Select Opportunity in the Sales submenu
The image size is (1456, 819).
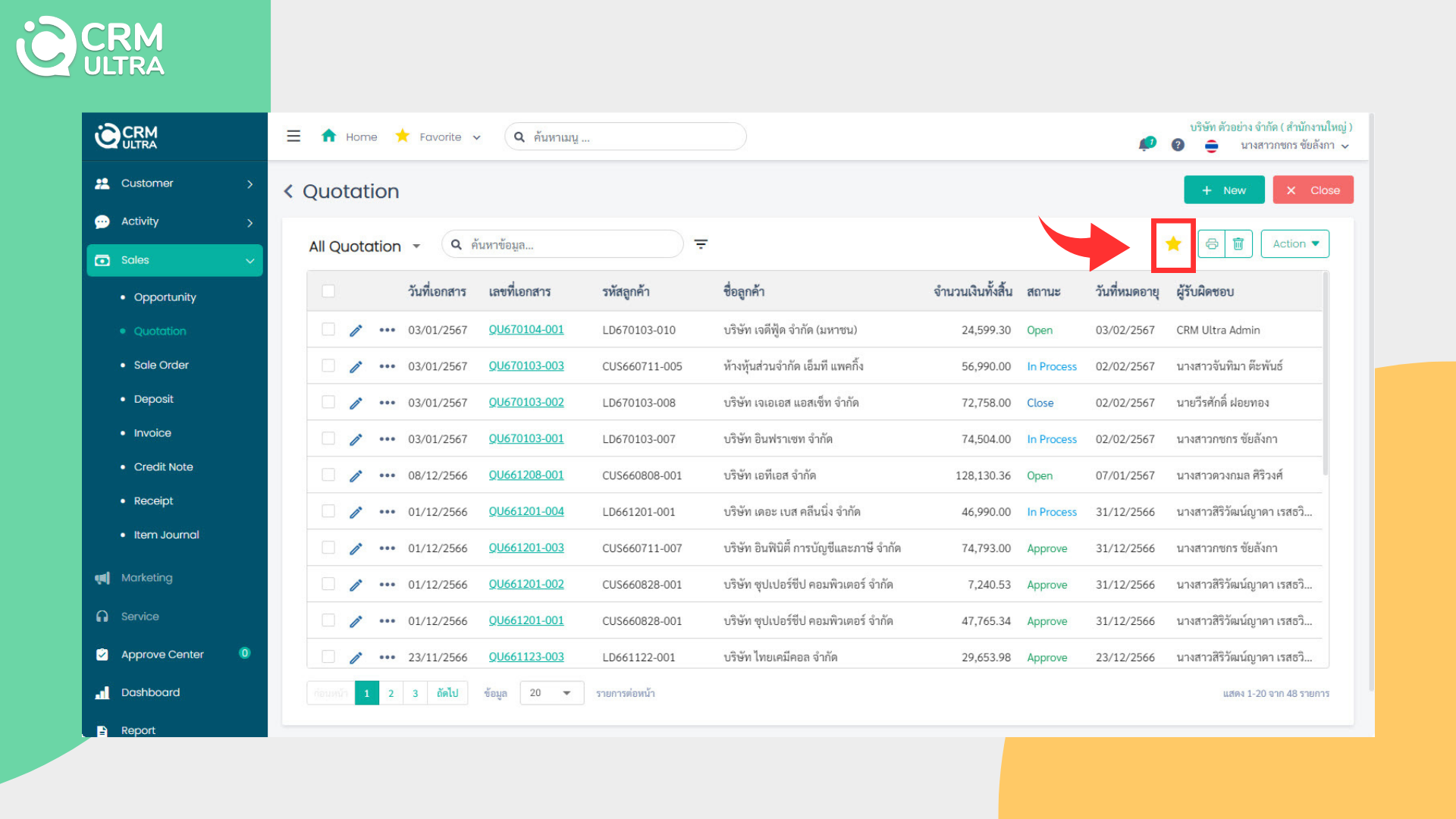165,297
